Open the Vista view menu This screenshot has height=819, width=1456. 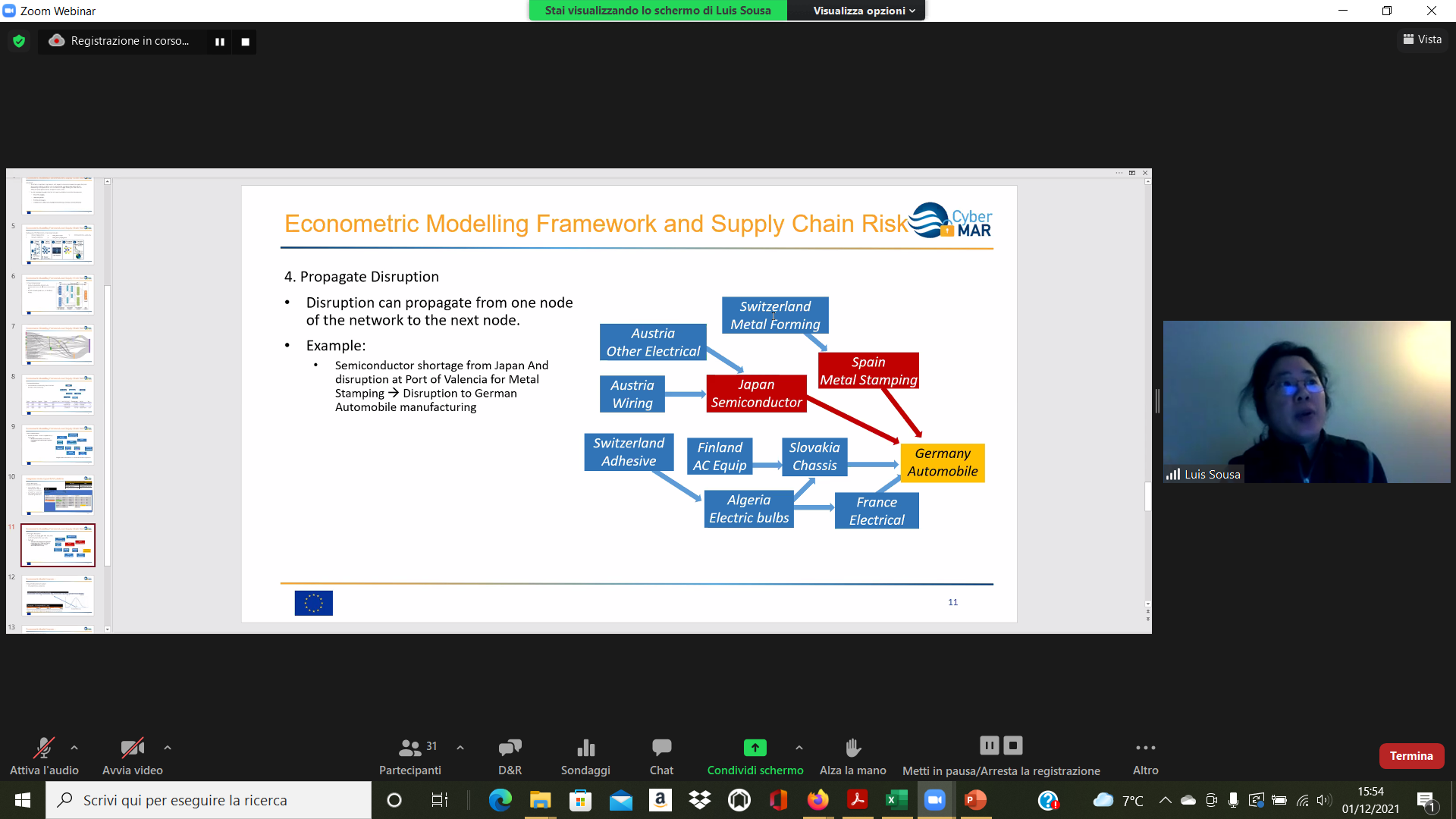[1423, 39]
